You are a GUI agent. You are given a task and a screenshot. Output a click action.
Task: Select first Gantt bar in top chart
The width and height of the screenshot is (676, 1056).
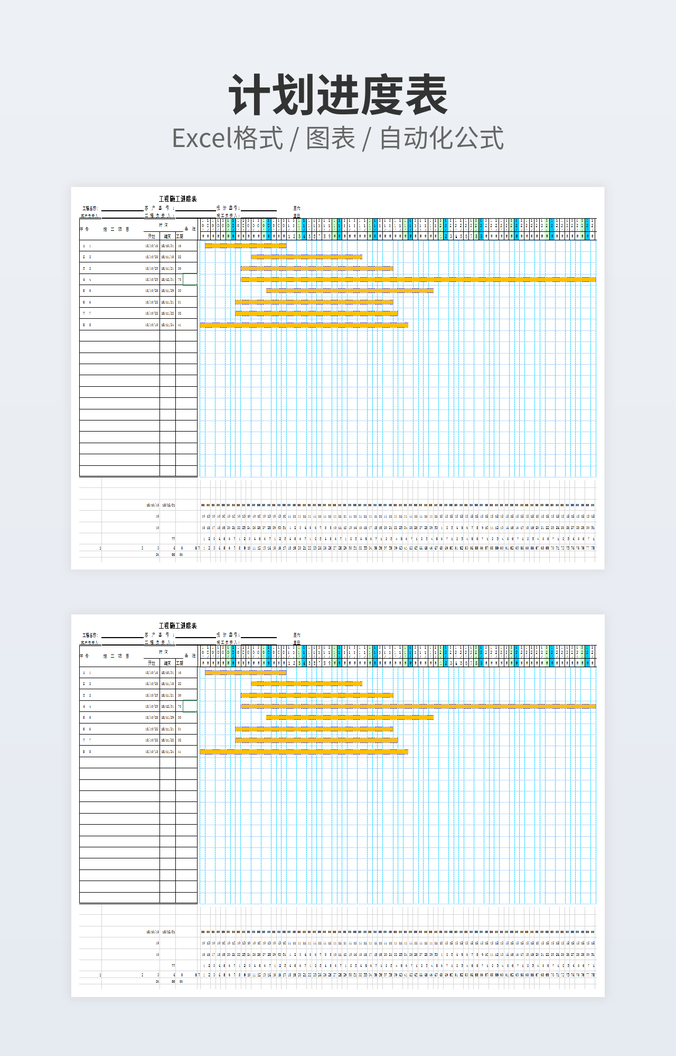tap(245, 245)
